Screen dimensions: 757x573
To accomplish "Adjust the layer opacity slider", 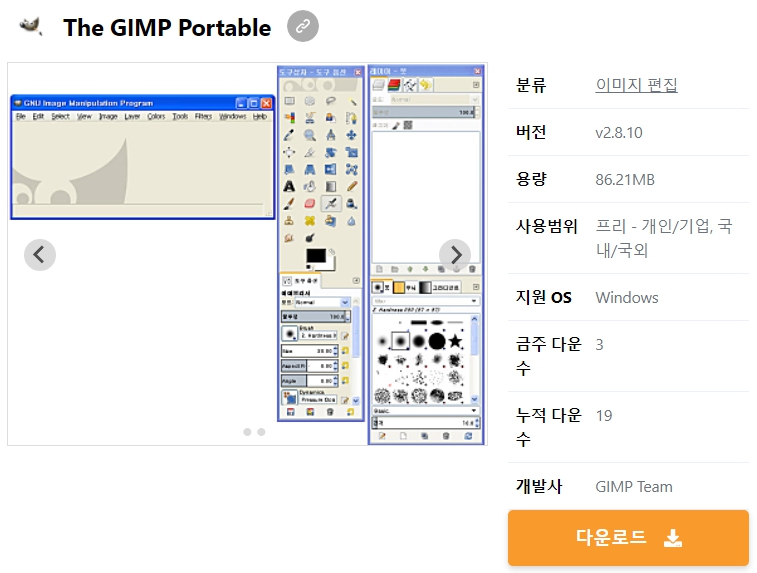I will (426, 112).
